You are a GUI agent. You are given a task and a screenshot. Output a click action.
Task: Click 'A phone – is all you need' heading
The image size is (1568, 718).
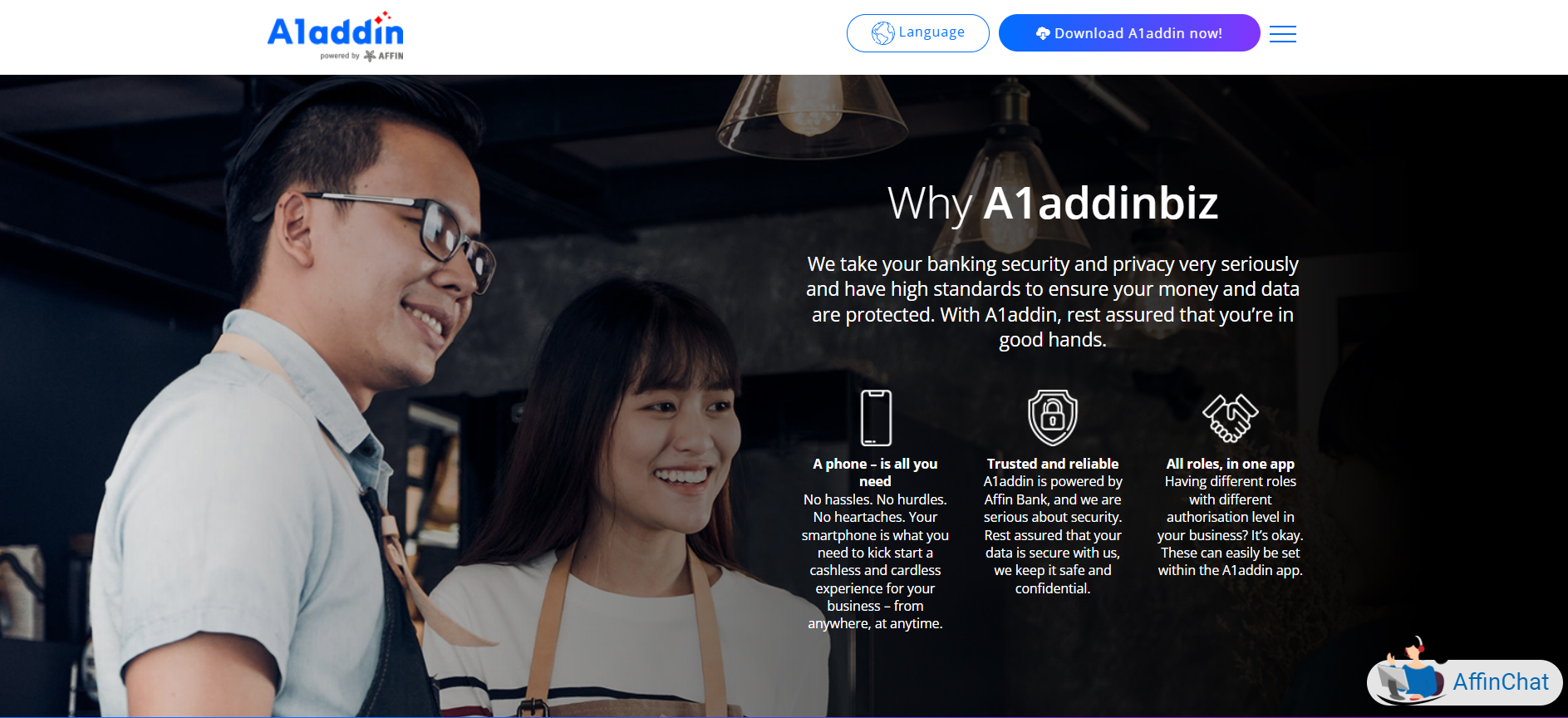(875, 472)
